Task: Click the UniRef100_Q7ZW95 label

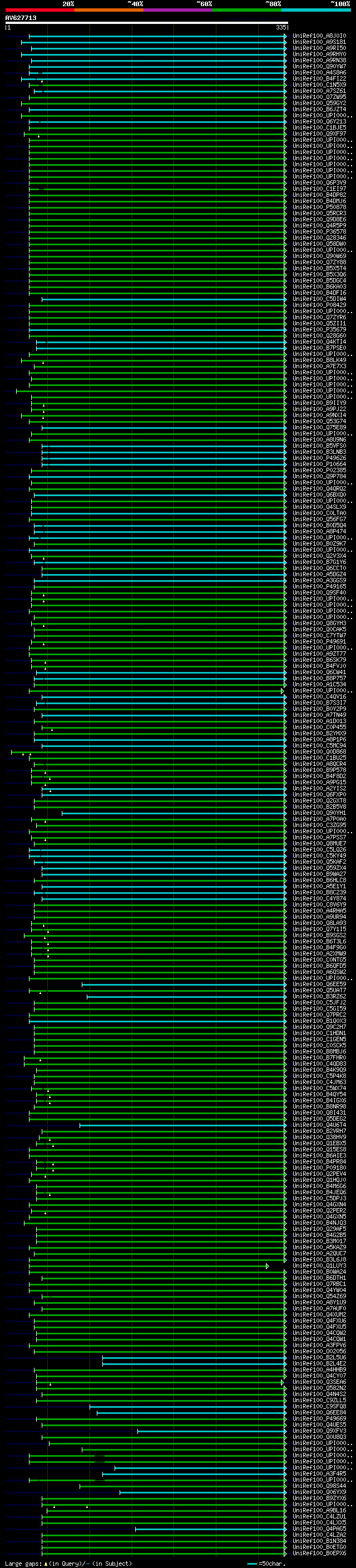Action: pos(319,97)
